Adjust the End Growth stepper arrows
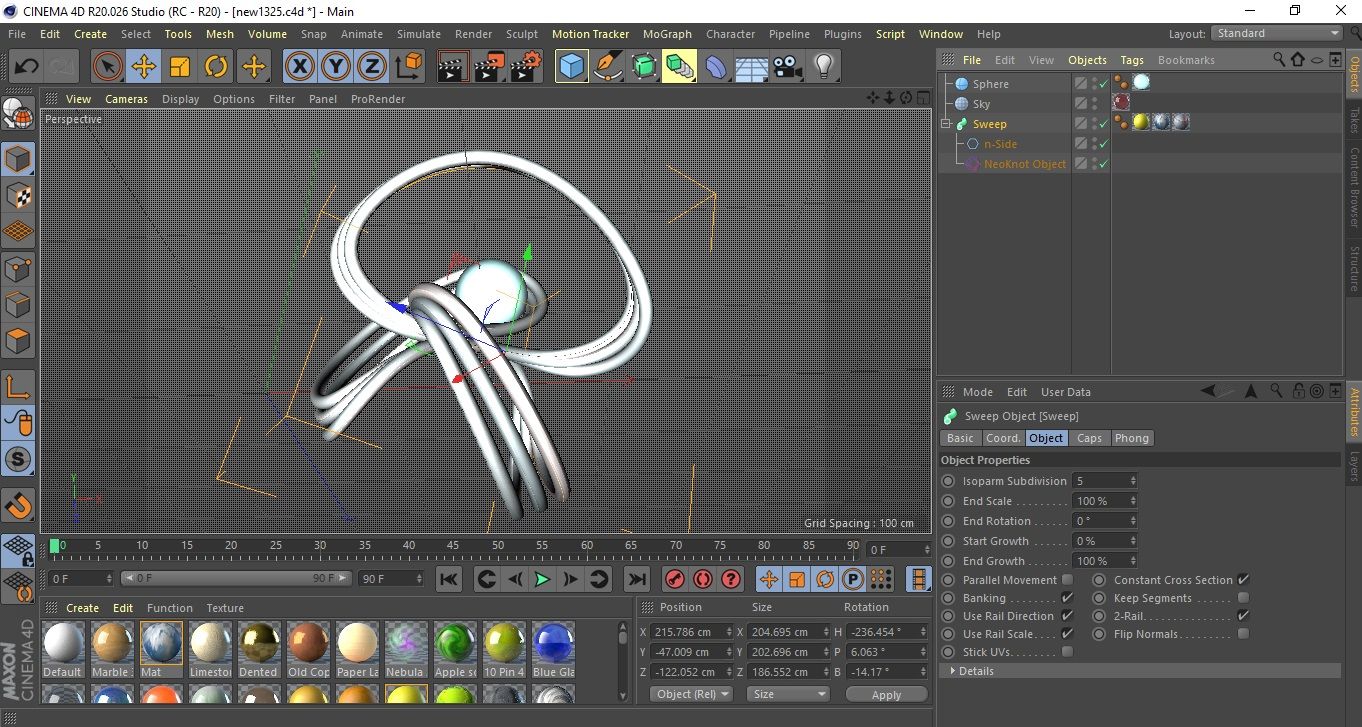The width and height of the screenshot is (1362, 727). tap(1133, 561)
